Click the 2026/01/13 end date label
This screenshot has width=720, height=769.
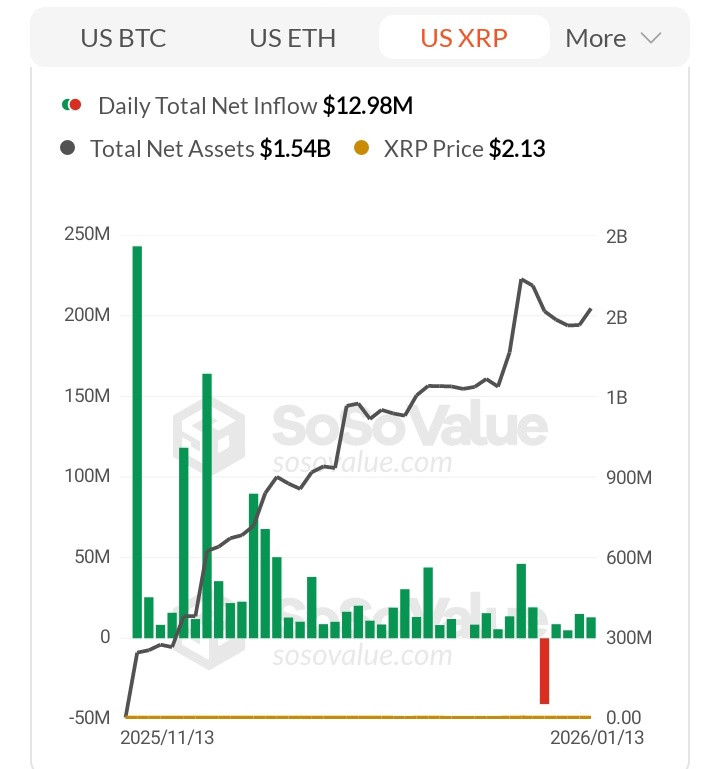pos(597,738)
